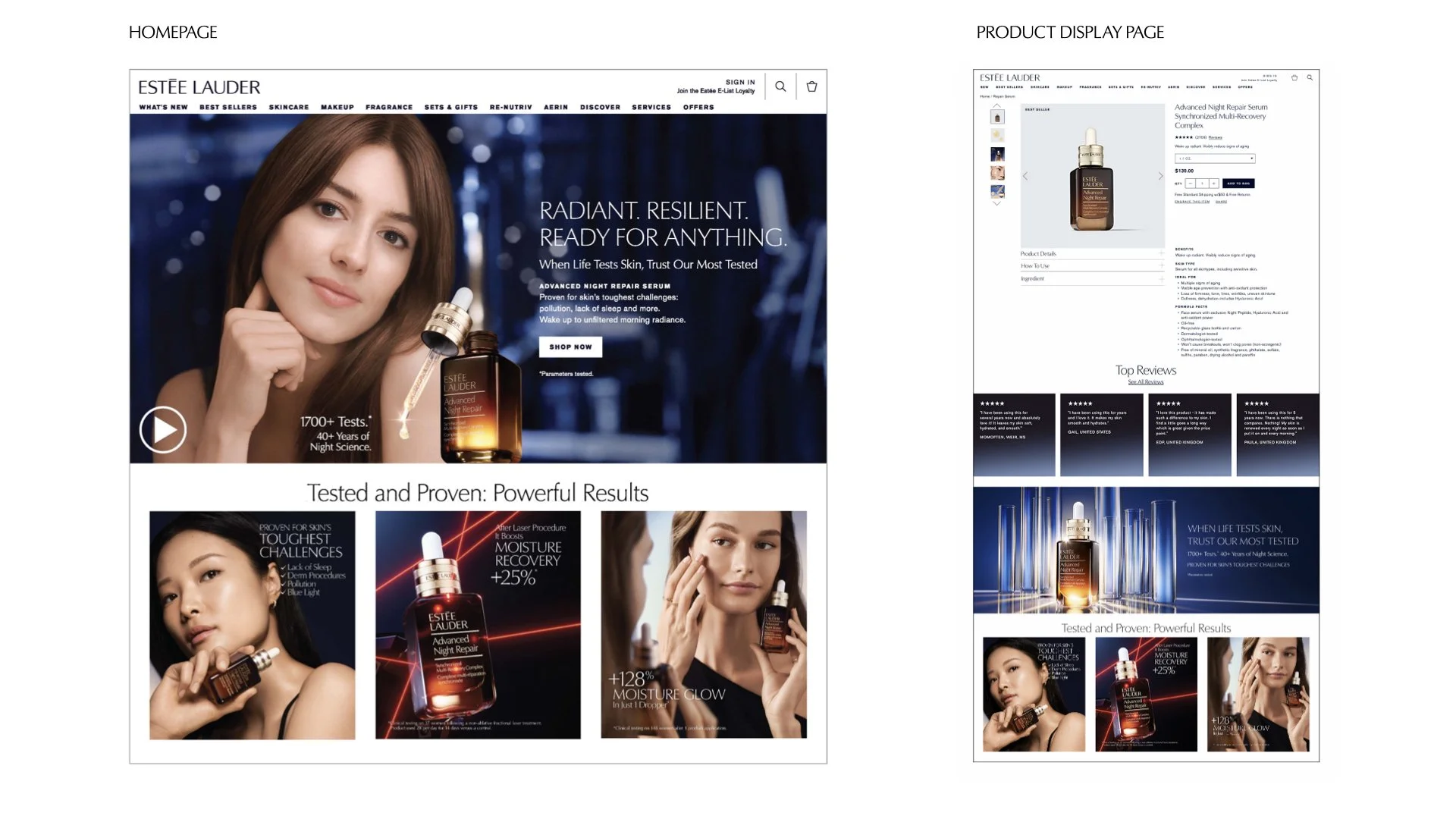Click the quantity value field
Screen dimensions: 1456x819
(1202, 184)
